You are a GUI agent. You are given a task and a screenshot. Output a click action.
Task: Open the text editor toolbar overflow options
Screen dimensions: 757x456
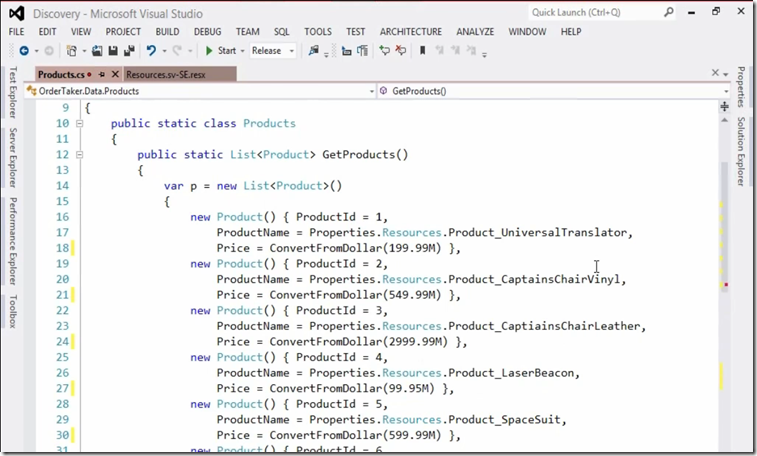tap(484, 54)
